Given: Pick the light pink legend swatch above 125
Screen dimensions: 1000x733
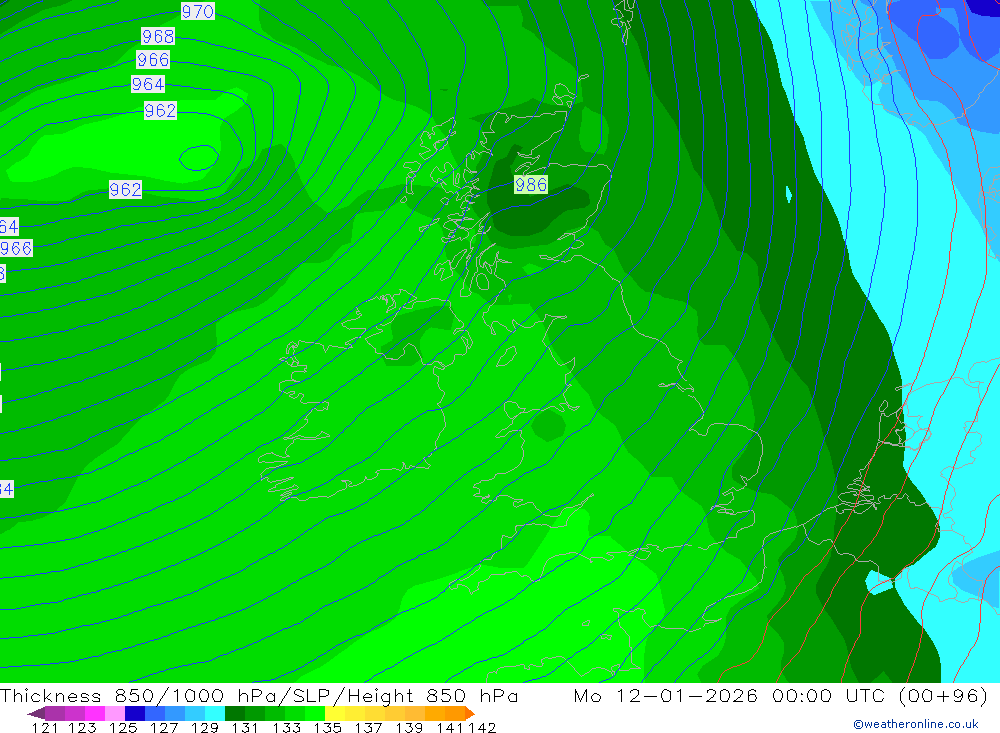Looking at the screenshot, I should [x=115, y=713].
